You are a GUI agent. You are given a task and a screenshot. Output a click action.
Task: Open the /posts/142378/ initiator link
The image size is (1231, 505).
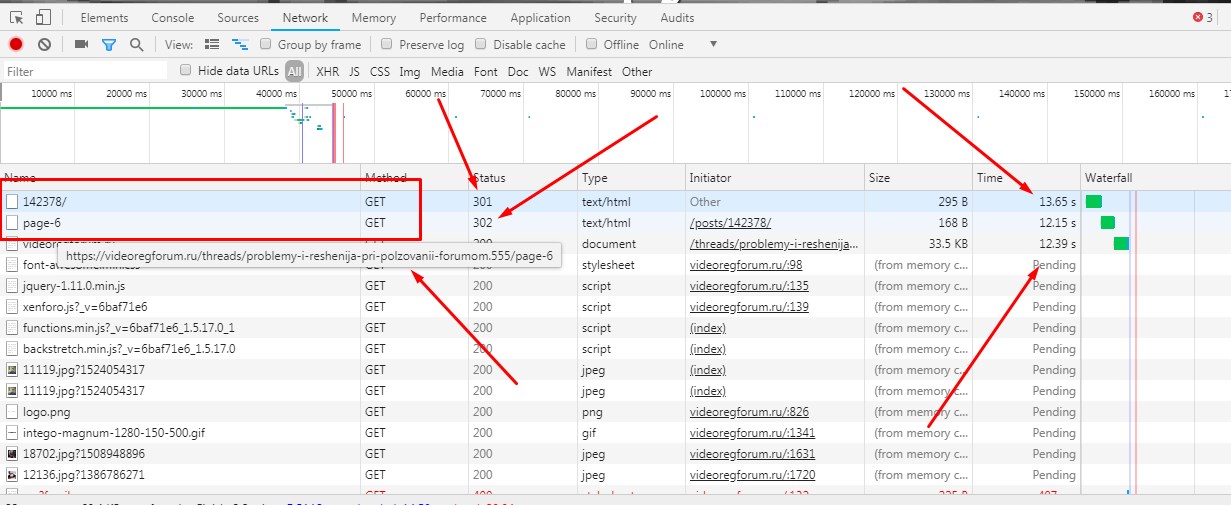click(730, 223)
